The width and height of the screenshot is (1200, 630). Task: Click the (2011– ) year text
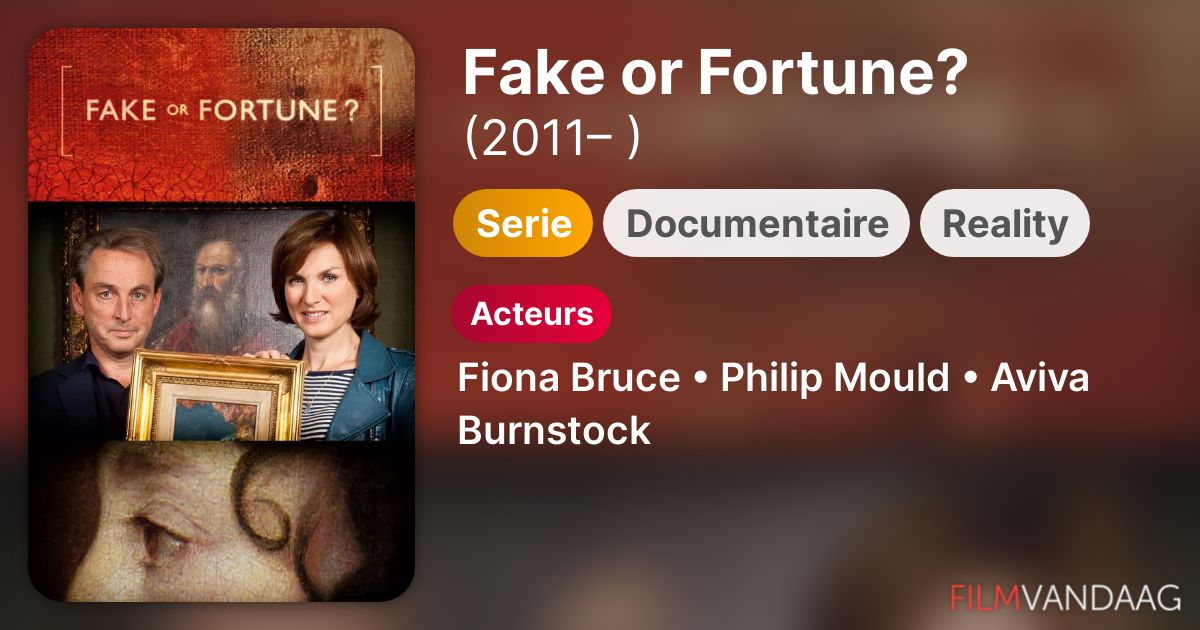(550, 141)
